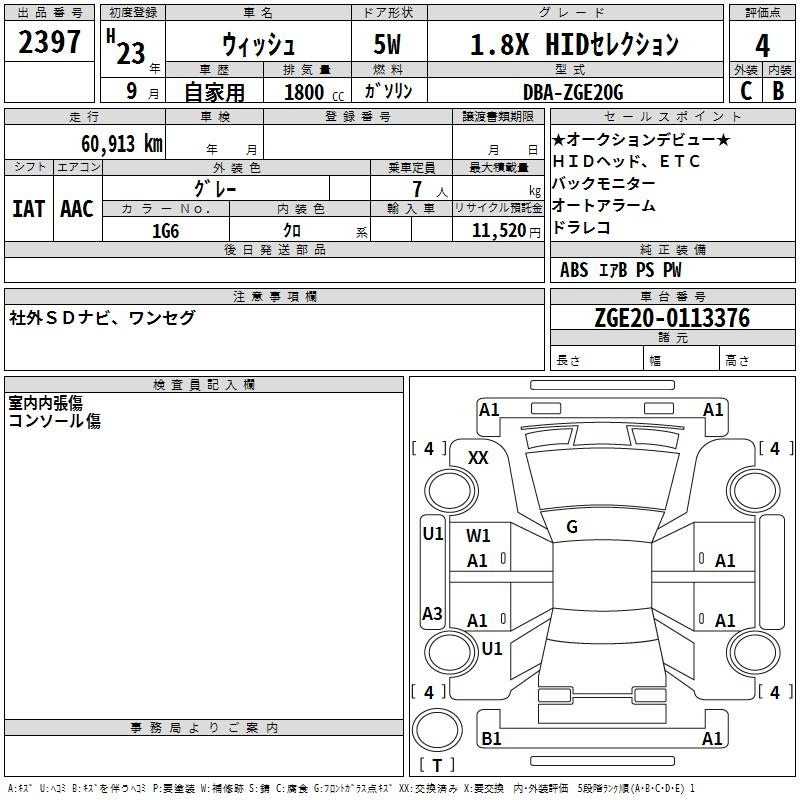The height and width of the screenshot is (800, 800).
Task: Click lot number 2397
Action: coord(50,42)
